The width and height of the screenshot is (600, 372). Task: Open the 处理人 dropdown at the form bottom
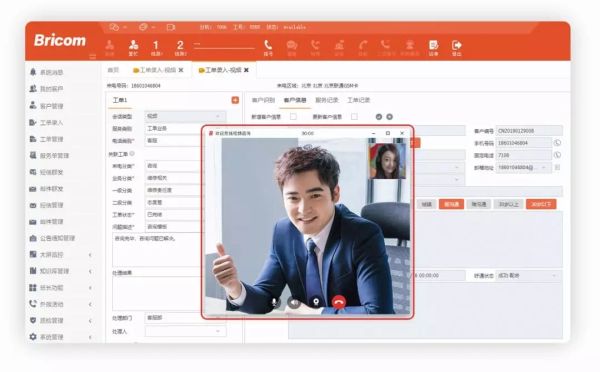coord(185,331)
